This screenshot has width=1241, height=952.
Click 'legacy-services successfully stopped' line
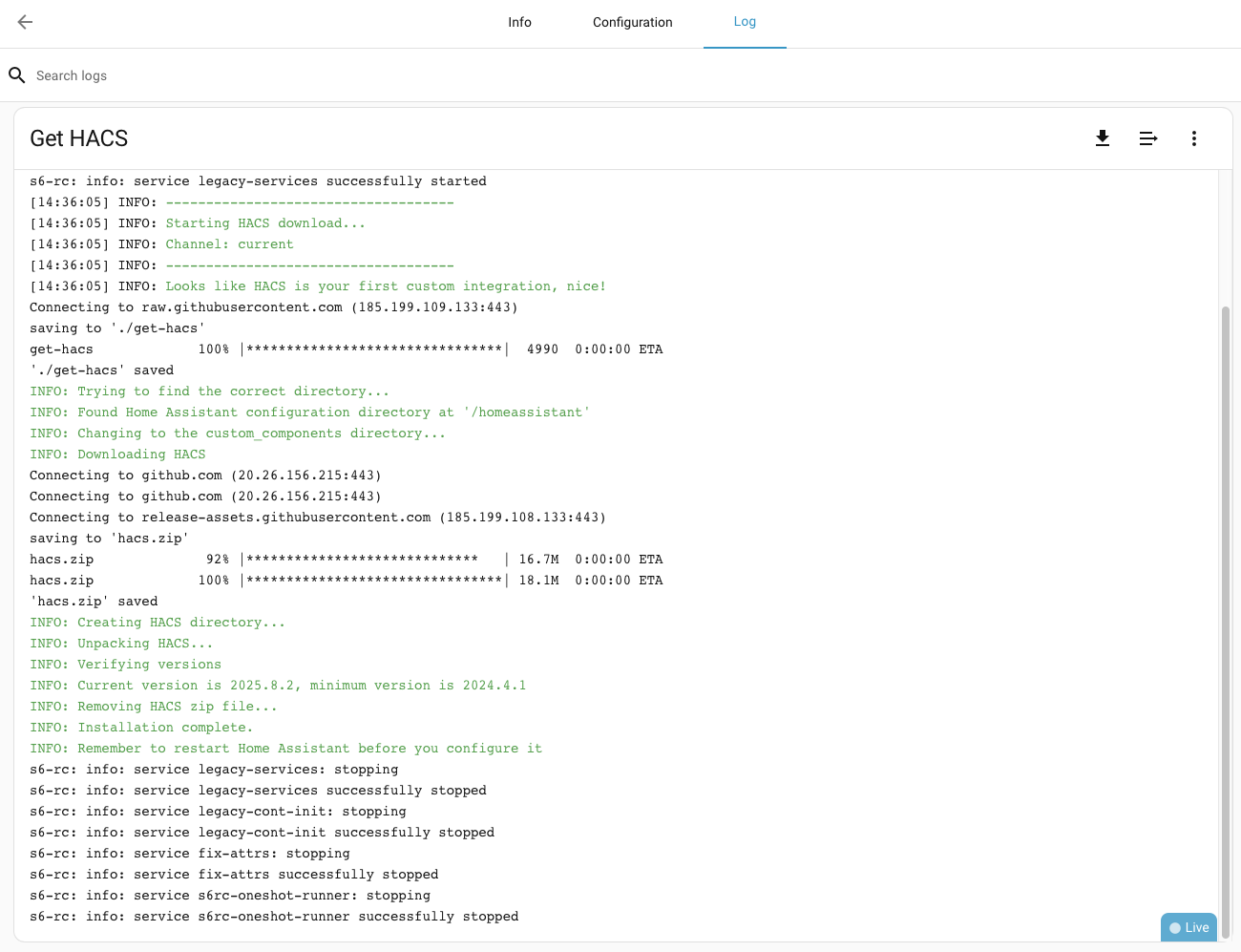coord(258,791)
